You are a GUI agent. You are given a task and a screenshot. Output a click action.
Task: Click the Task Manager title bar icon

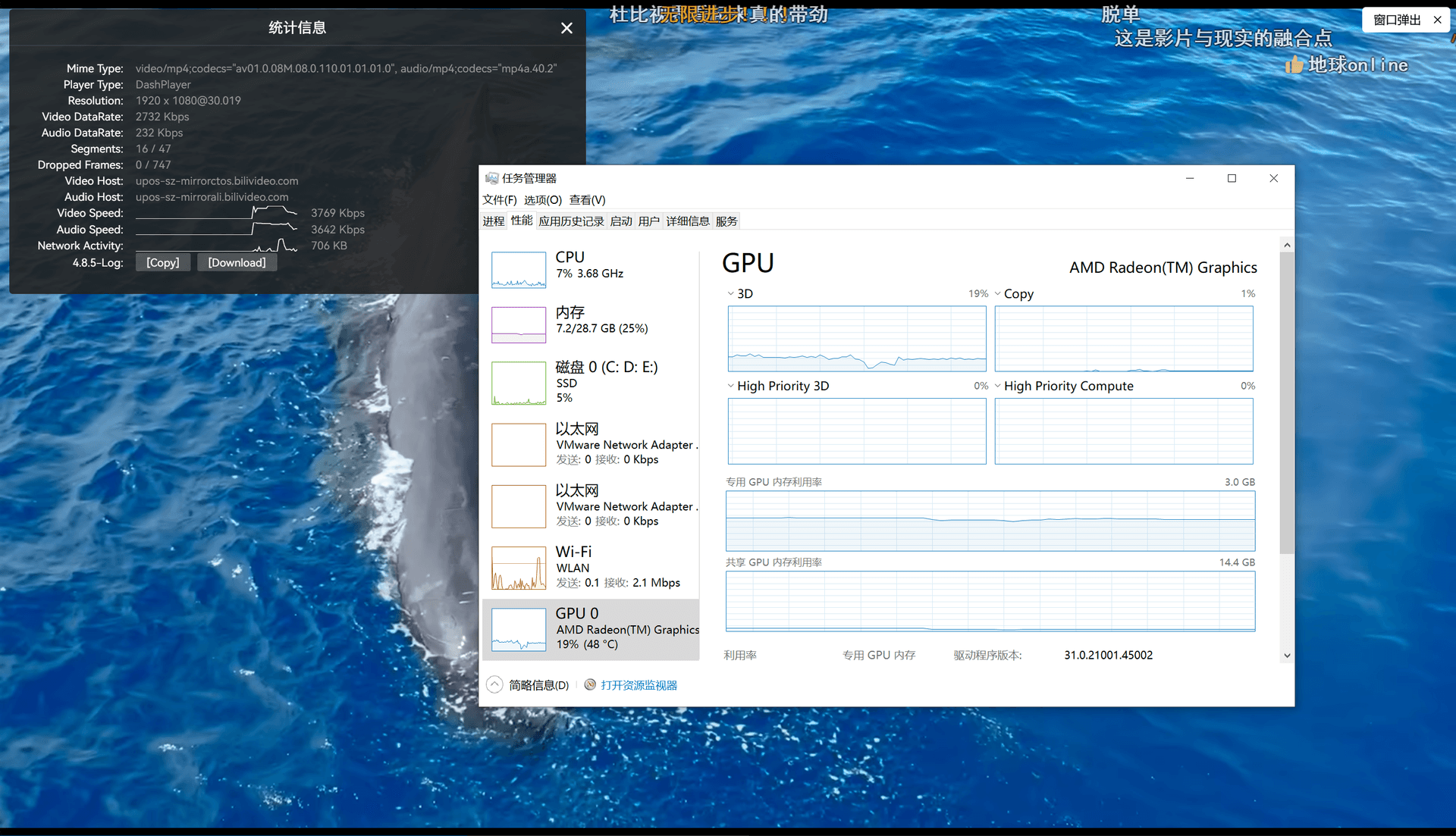click(492, 178)
